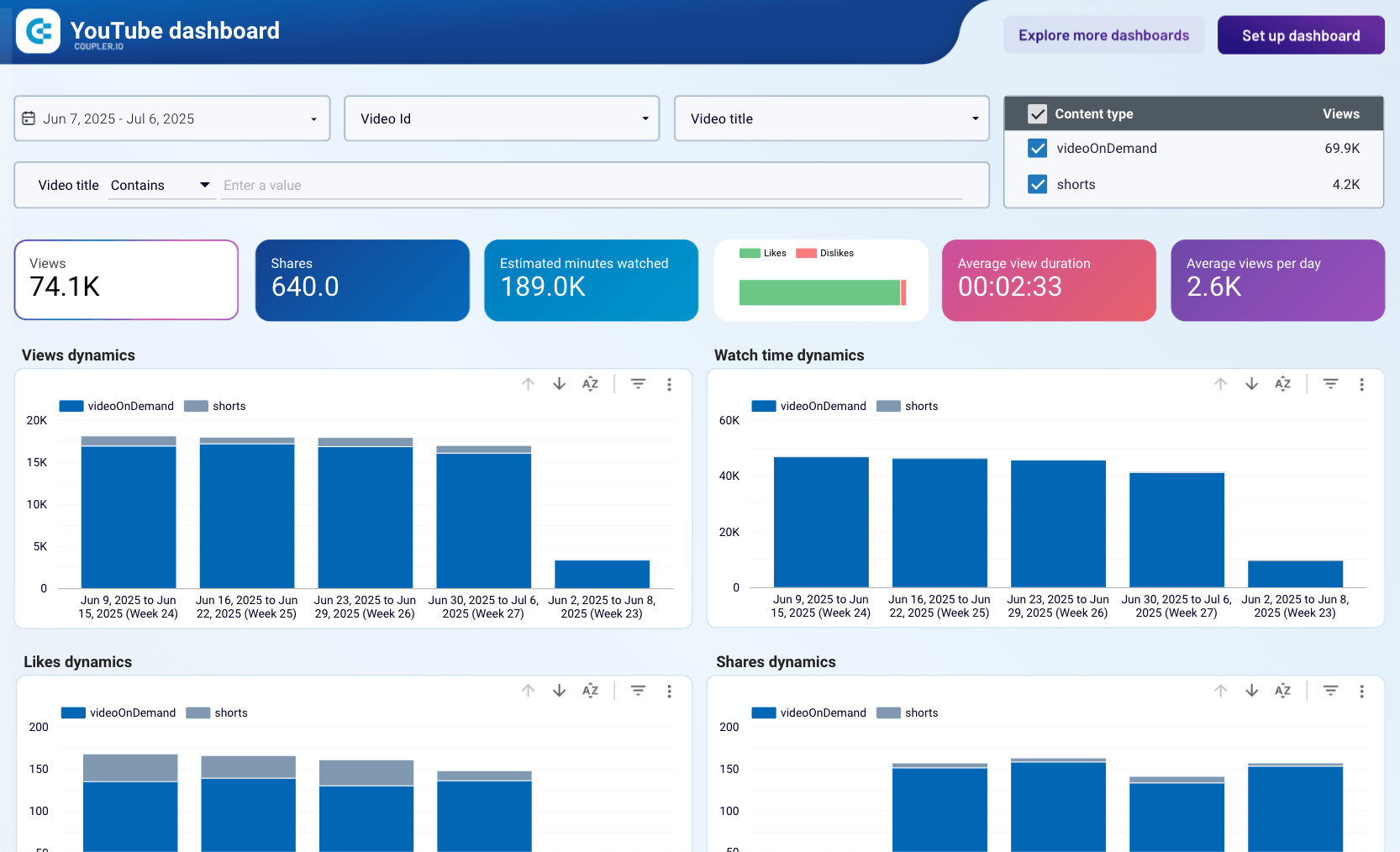
Task: Click the ascending sort arrow on Shares dynamics
Action: [1221, 691]
